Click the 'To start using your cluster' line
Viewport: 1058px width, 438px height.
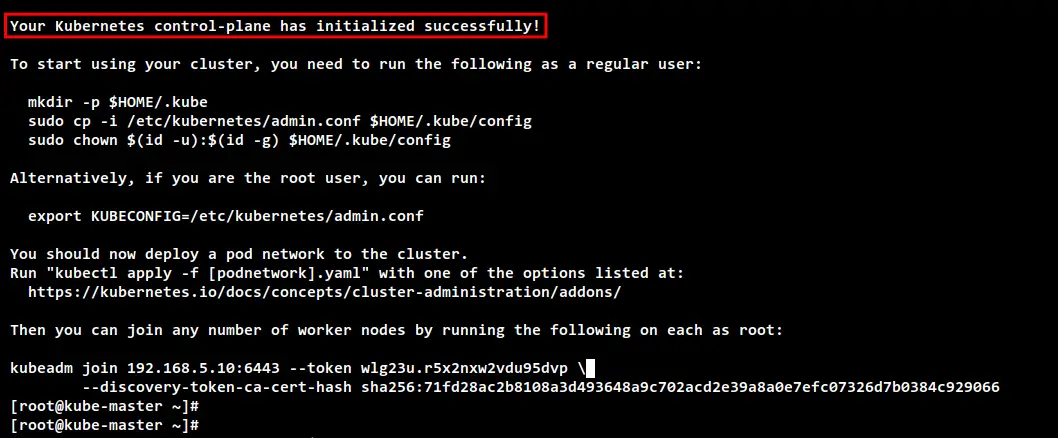pos(356,65)
